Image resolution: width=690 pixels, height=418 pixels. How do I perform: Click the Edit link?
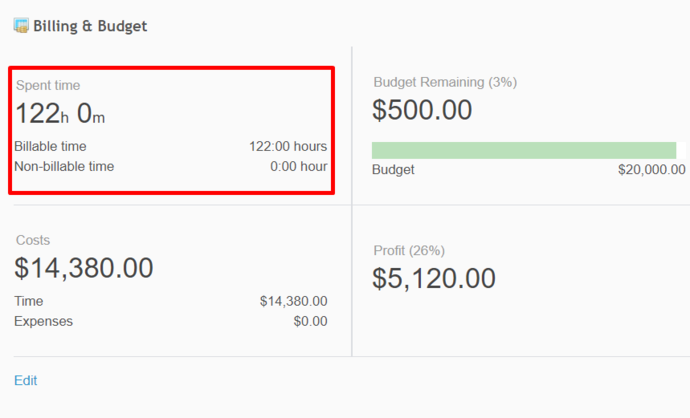(x=25, y=380)
